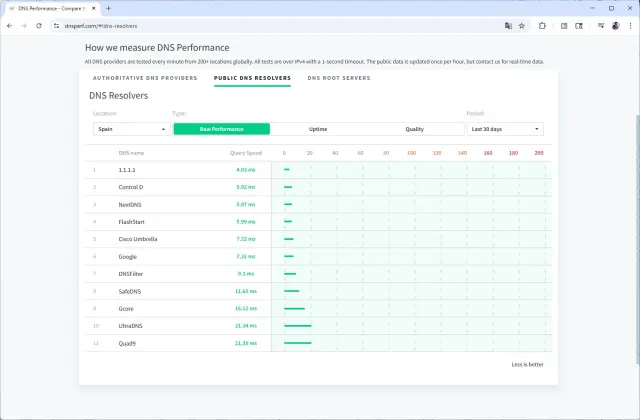Viewport: 640px width, 420px height.
Task: Reload the page with the refresh icon
Action: [39, 25]
